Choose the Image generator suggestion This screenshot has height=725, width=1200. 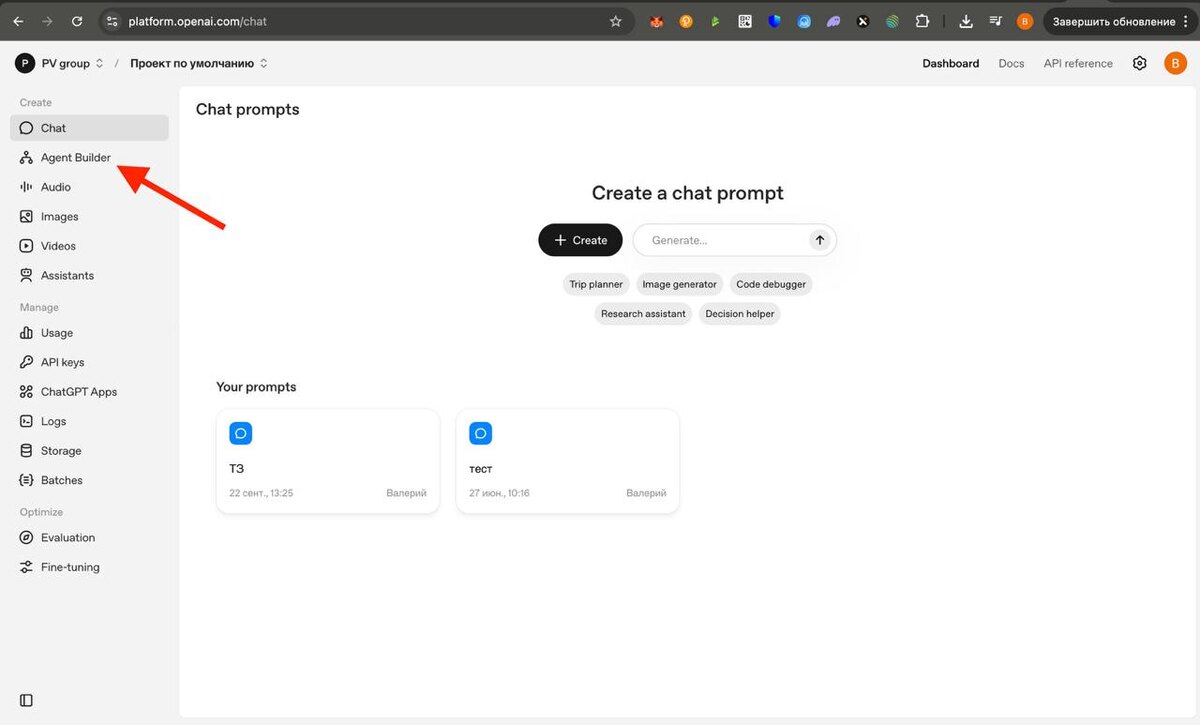[x=680, y=284]
